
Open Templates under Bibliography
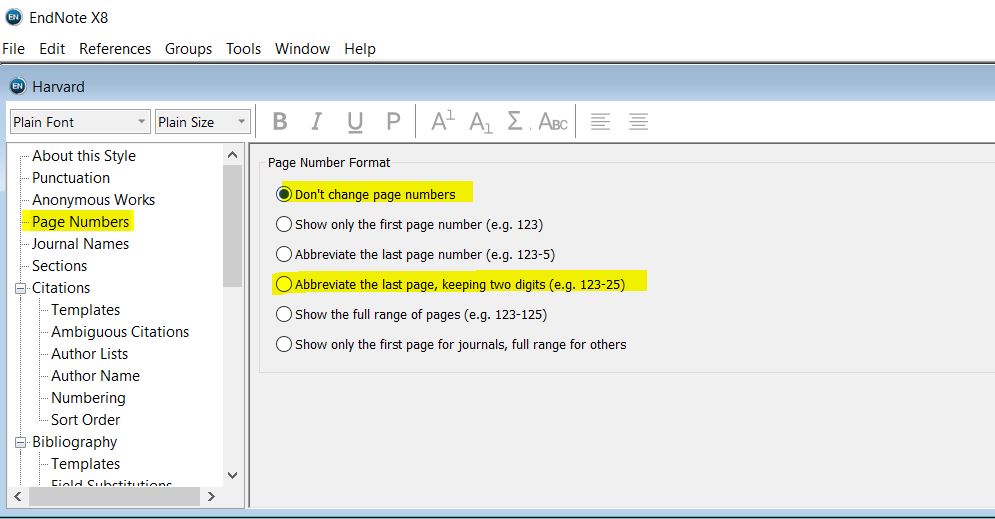coord(86,464)
